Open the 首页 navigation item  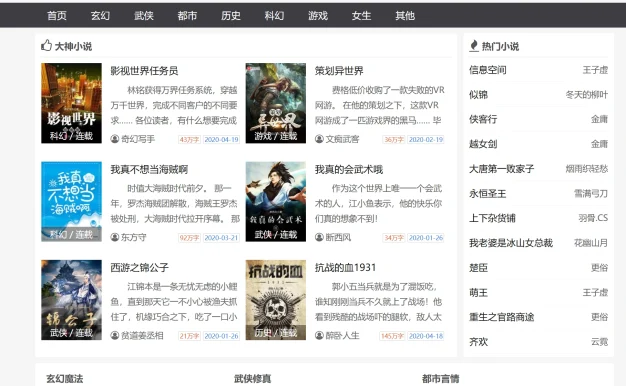coord(57,16)
